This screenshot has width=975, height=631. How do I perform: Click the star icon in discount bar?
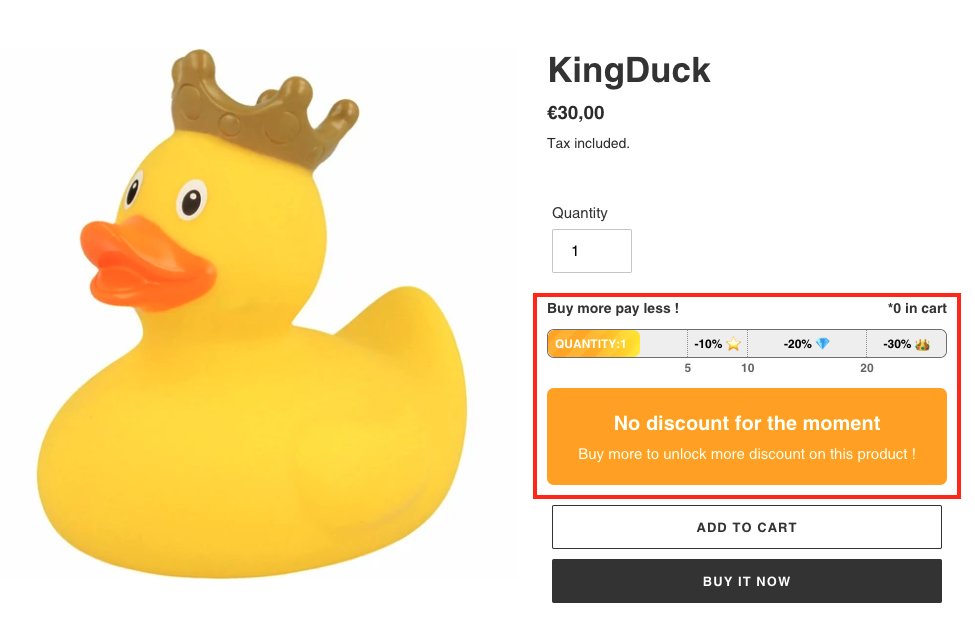click(734, 344)
